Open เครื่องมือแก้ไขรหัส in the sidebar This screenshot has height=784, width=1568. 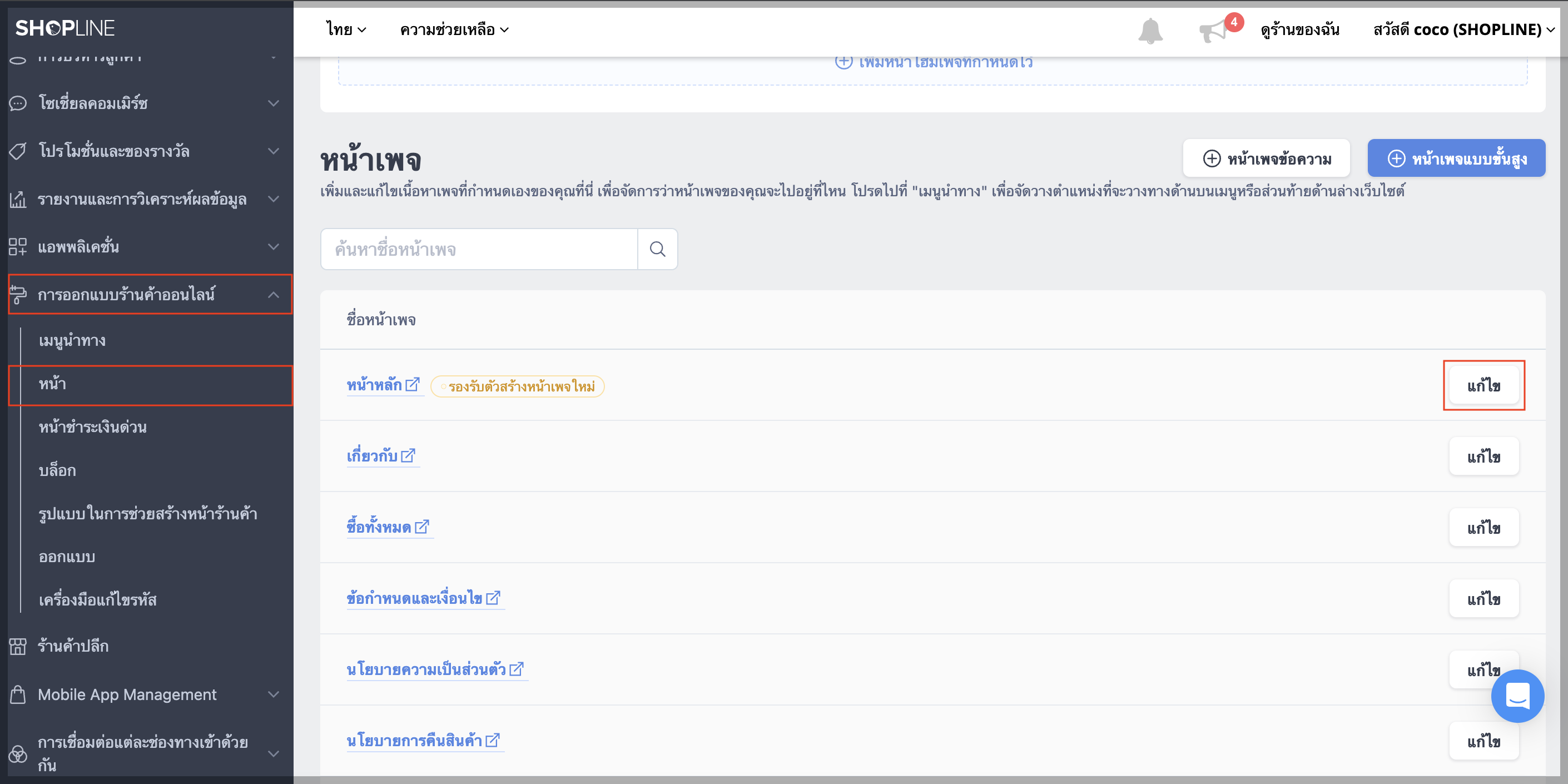point(98,600)
